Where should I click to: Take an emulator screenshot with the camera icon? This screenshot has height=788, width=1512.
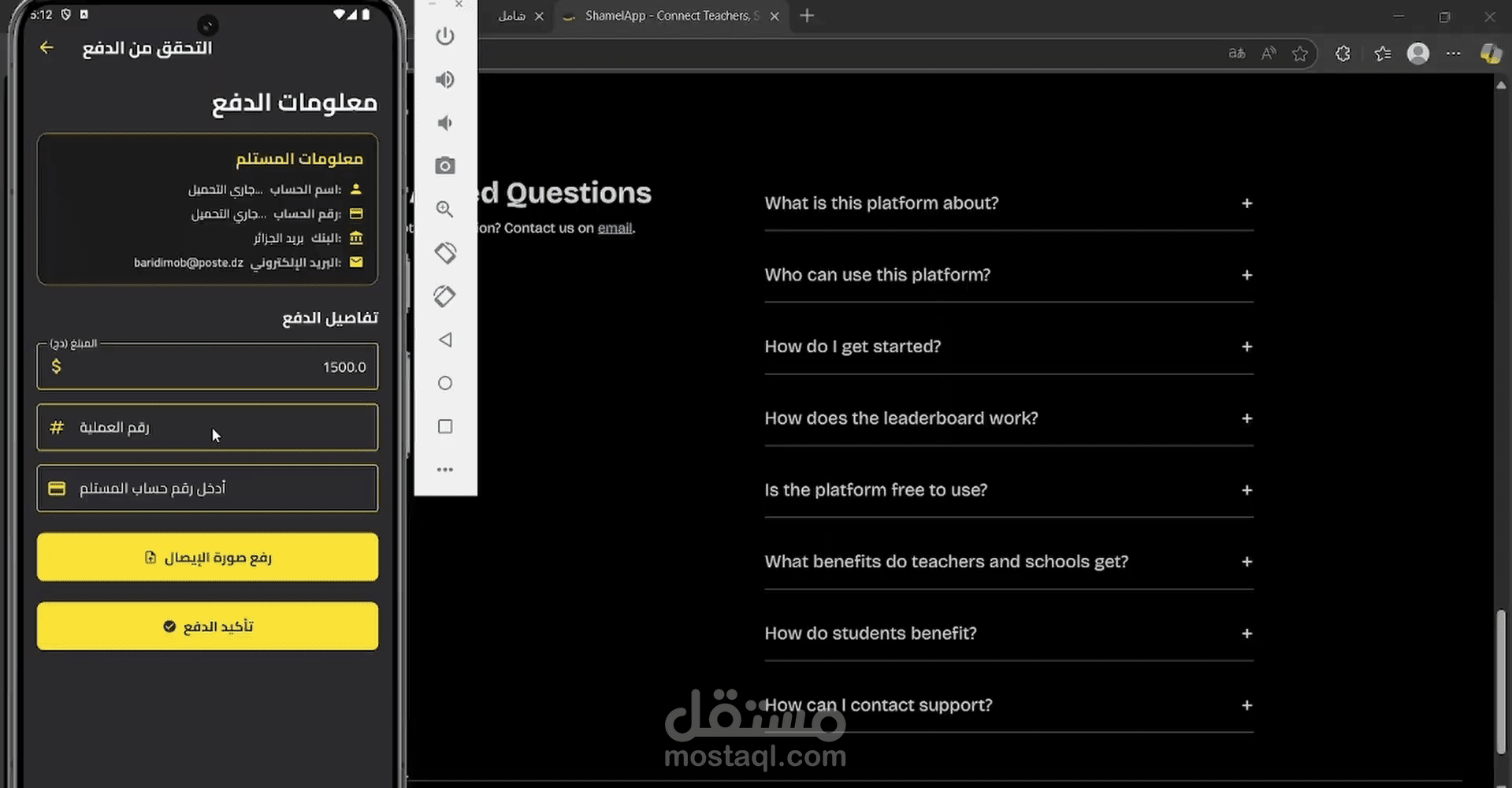(x=445, y=165)
